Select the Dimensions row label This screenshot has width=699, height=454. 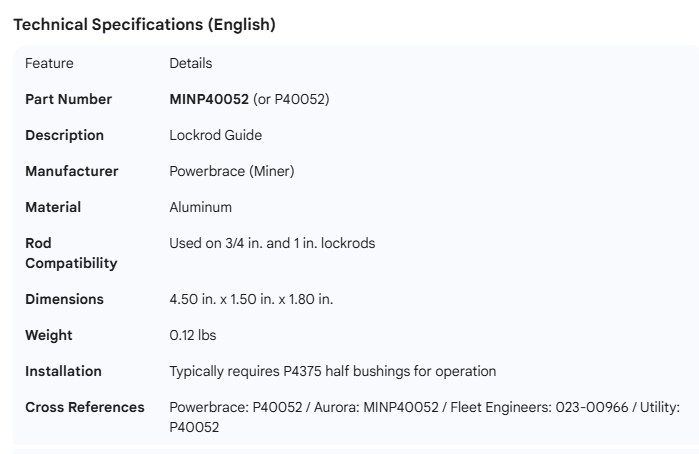[x=64, y=299]
